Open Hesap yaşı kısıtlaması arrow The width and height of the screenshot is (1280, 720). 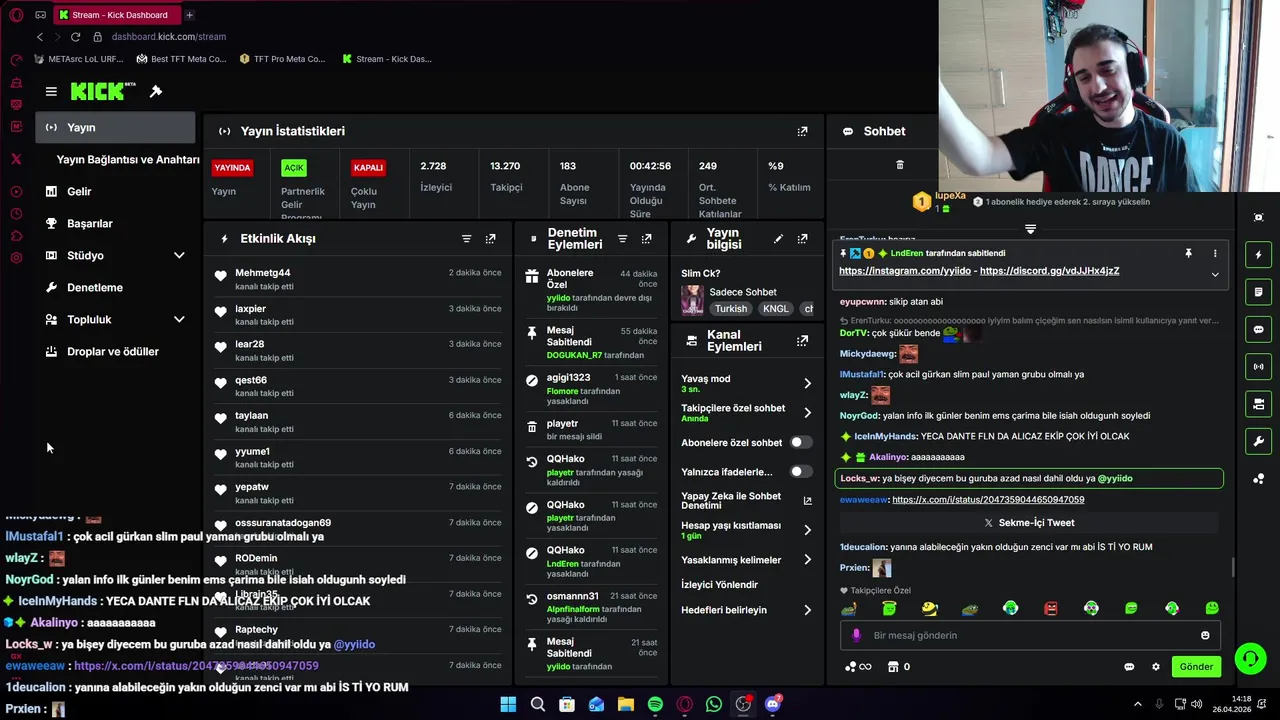(x=807, y=530)
